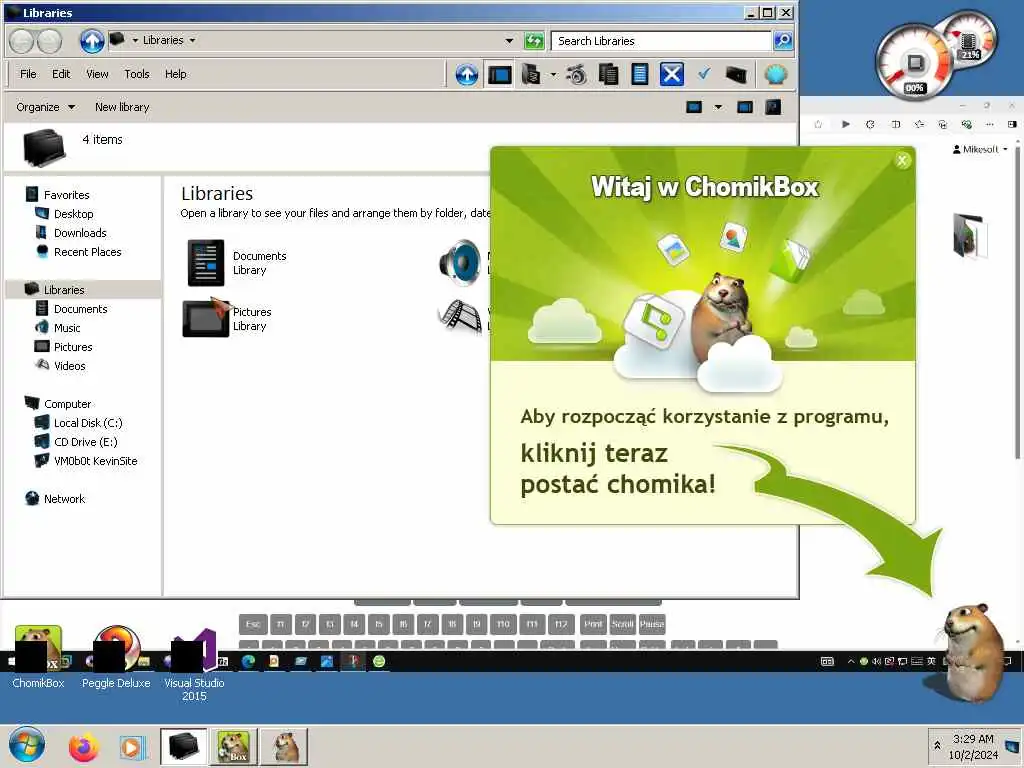Open the change-view dropdown arrow
Viewport: 1024px width, 768px height.
[718, 107]
